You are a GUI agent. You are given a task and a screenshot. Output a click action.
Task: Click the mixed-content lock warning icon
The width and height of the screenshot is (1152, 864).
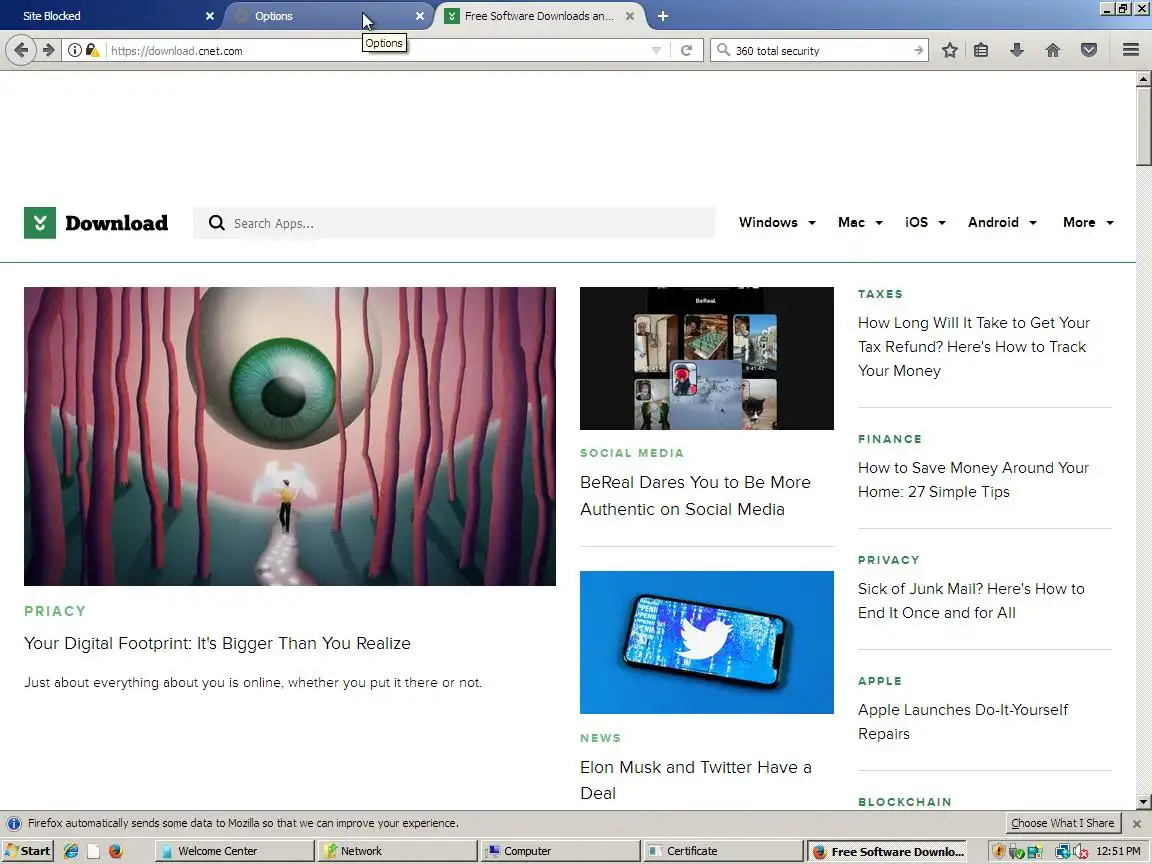point(93,50)
